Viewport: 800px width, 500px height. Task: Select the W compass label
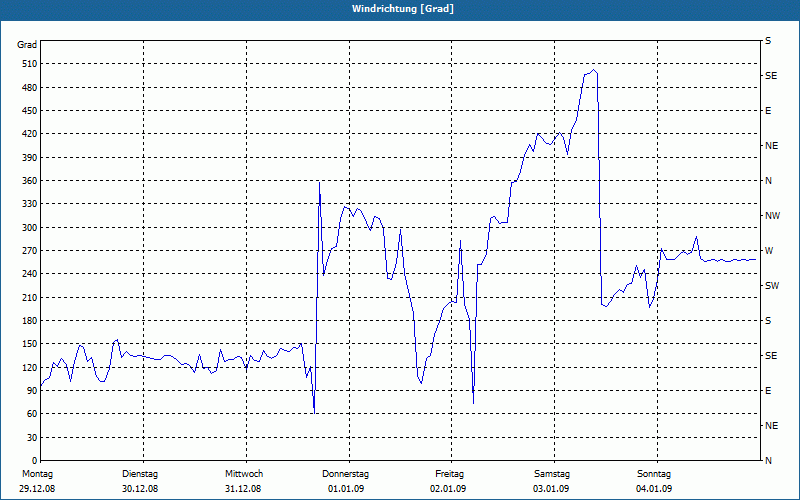coord(769,251)
